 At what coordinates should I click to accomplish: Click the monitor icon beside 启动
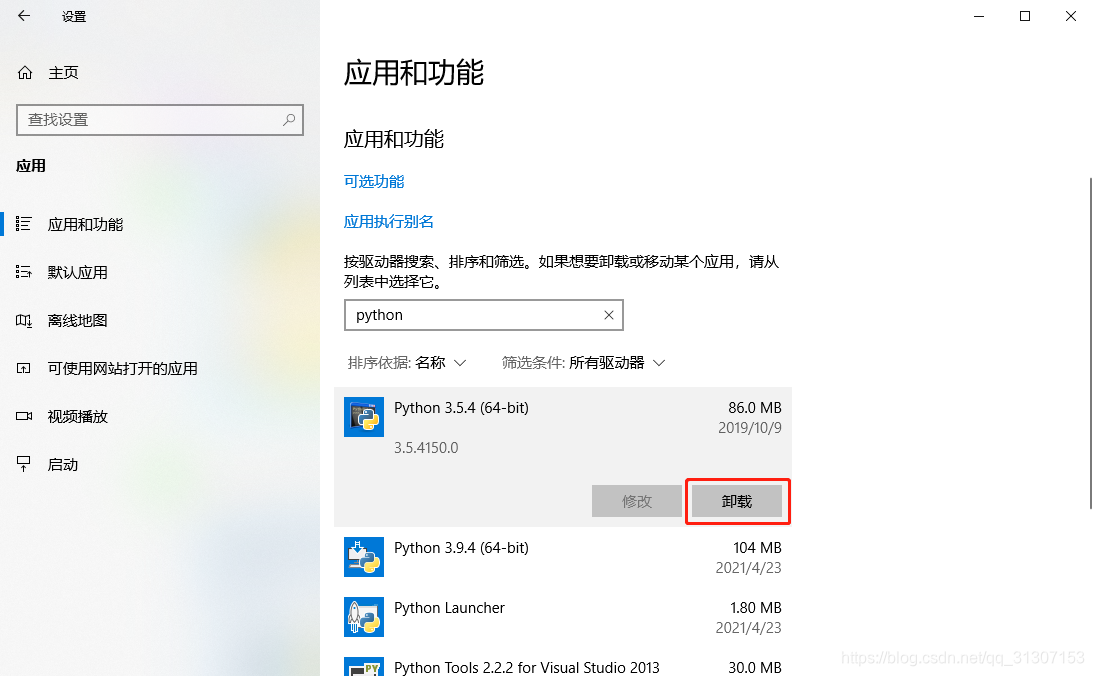pos(24,465)
